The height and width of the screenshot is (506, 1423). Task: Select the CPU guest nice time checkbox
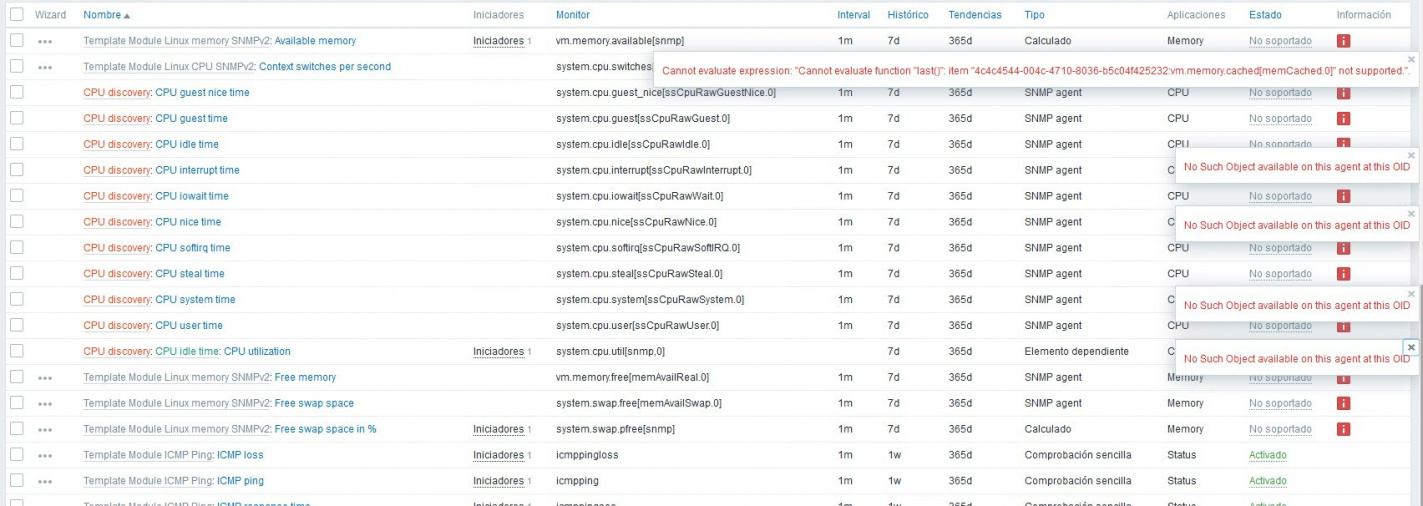click(x=16, y=92)
